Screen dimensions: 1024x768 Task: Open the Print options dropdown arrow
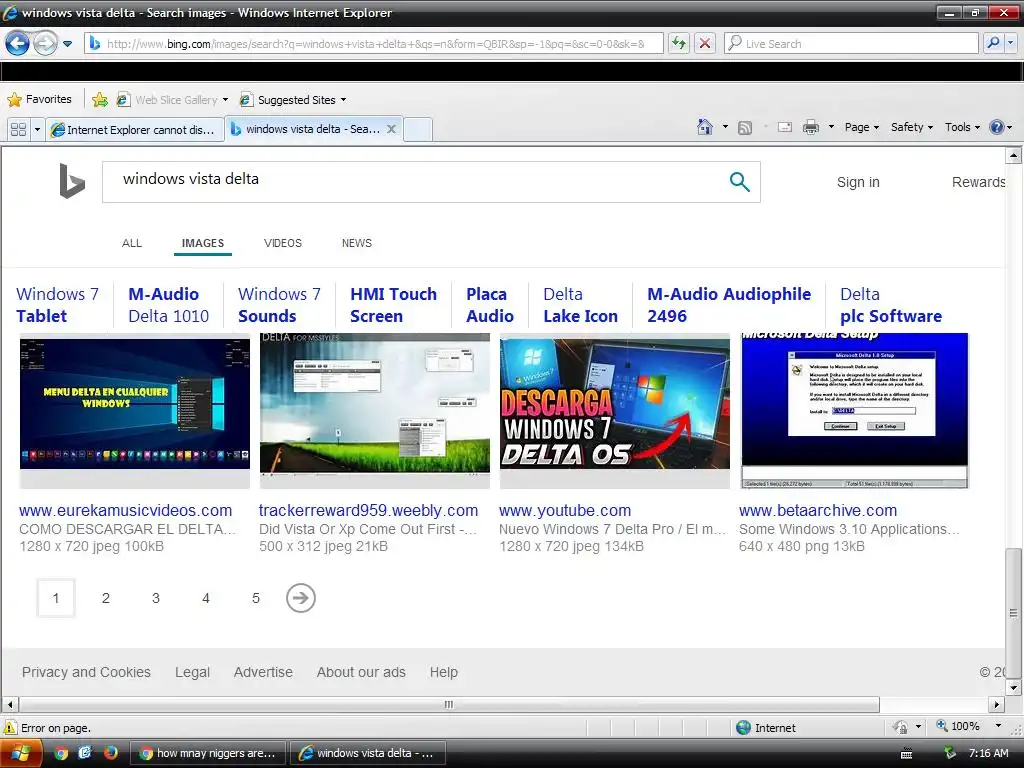point(831,127)
